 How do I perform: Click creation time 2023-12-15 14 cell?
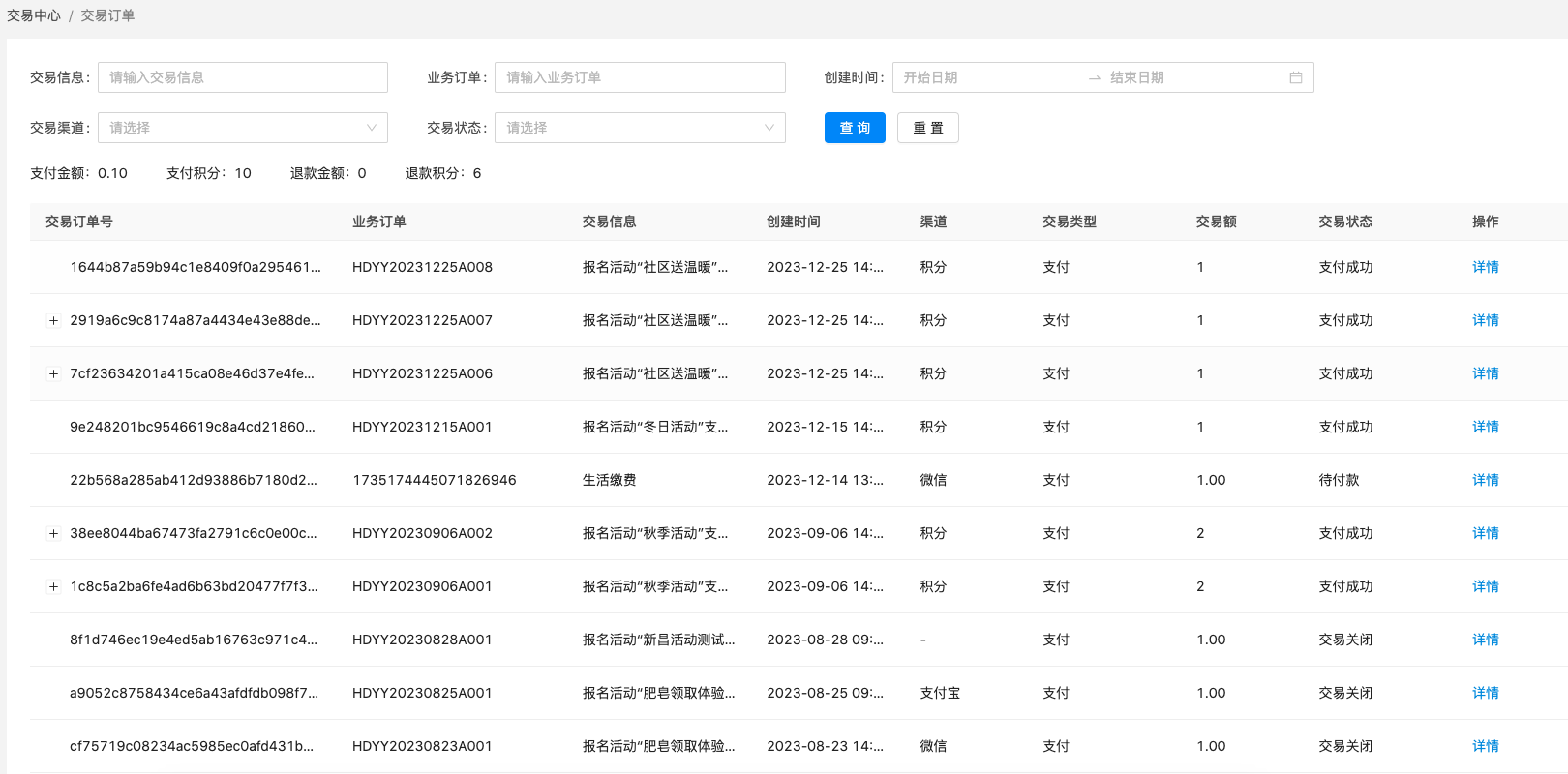coord(825,427)
